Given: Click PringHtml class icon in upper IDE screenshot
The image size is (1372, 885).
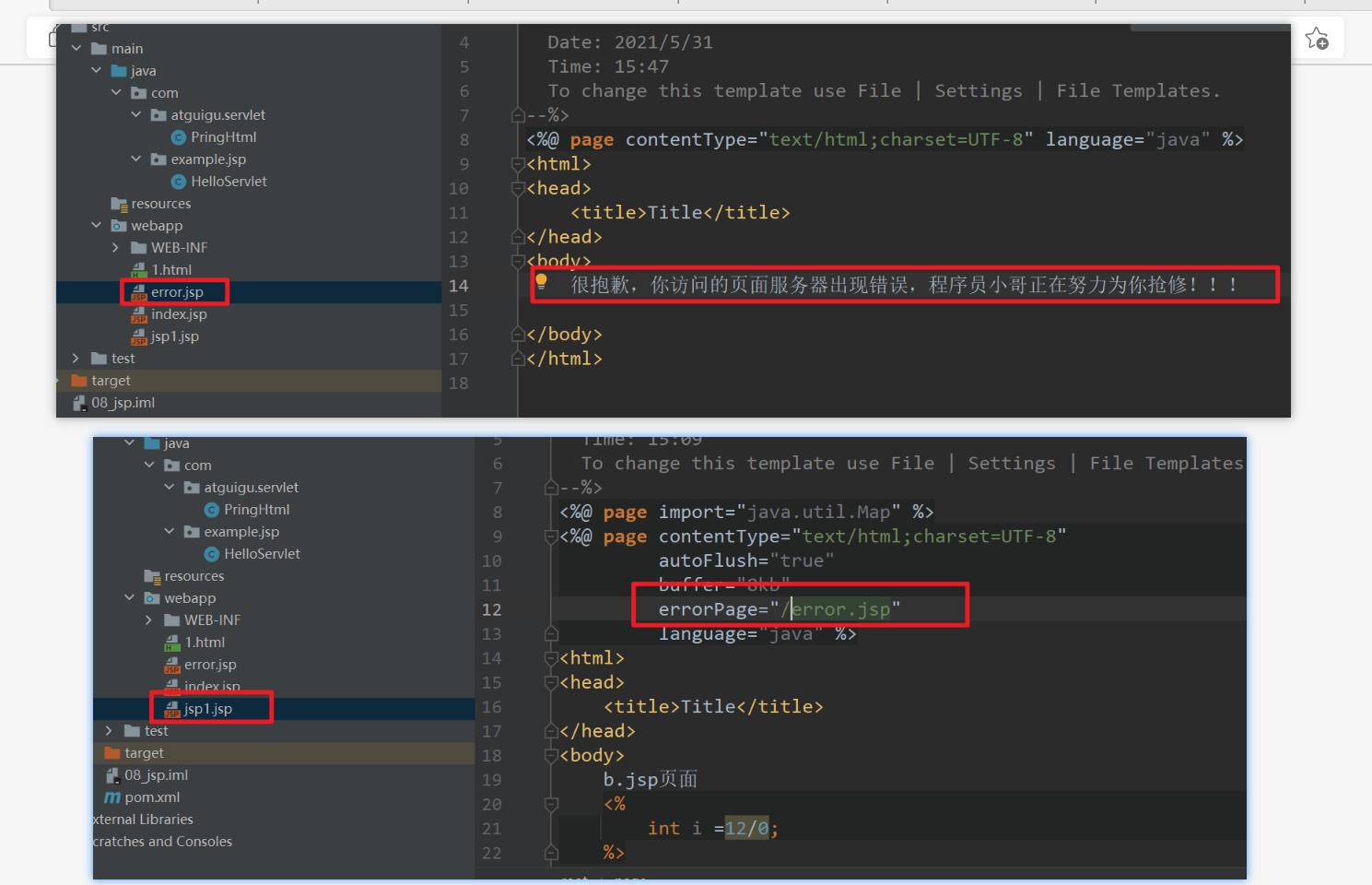Looking at the screenshot, I should click(x=179, y=137).
